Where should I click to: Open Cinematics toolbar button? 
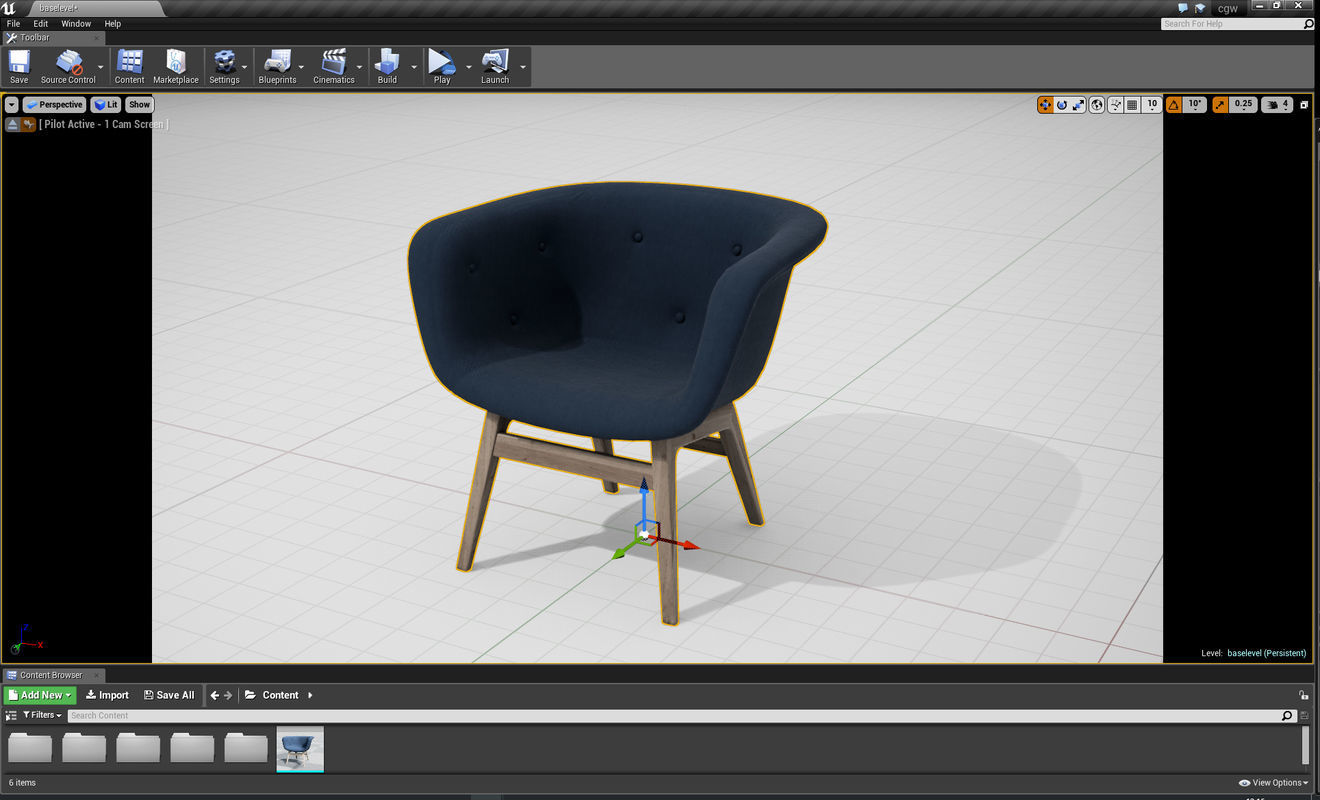pos(334,66)
